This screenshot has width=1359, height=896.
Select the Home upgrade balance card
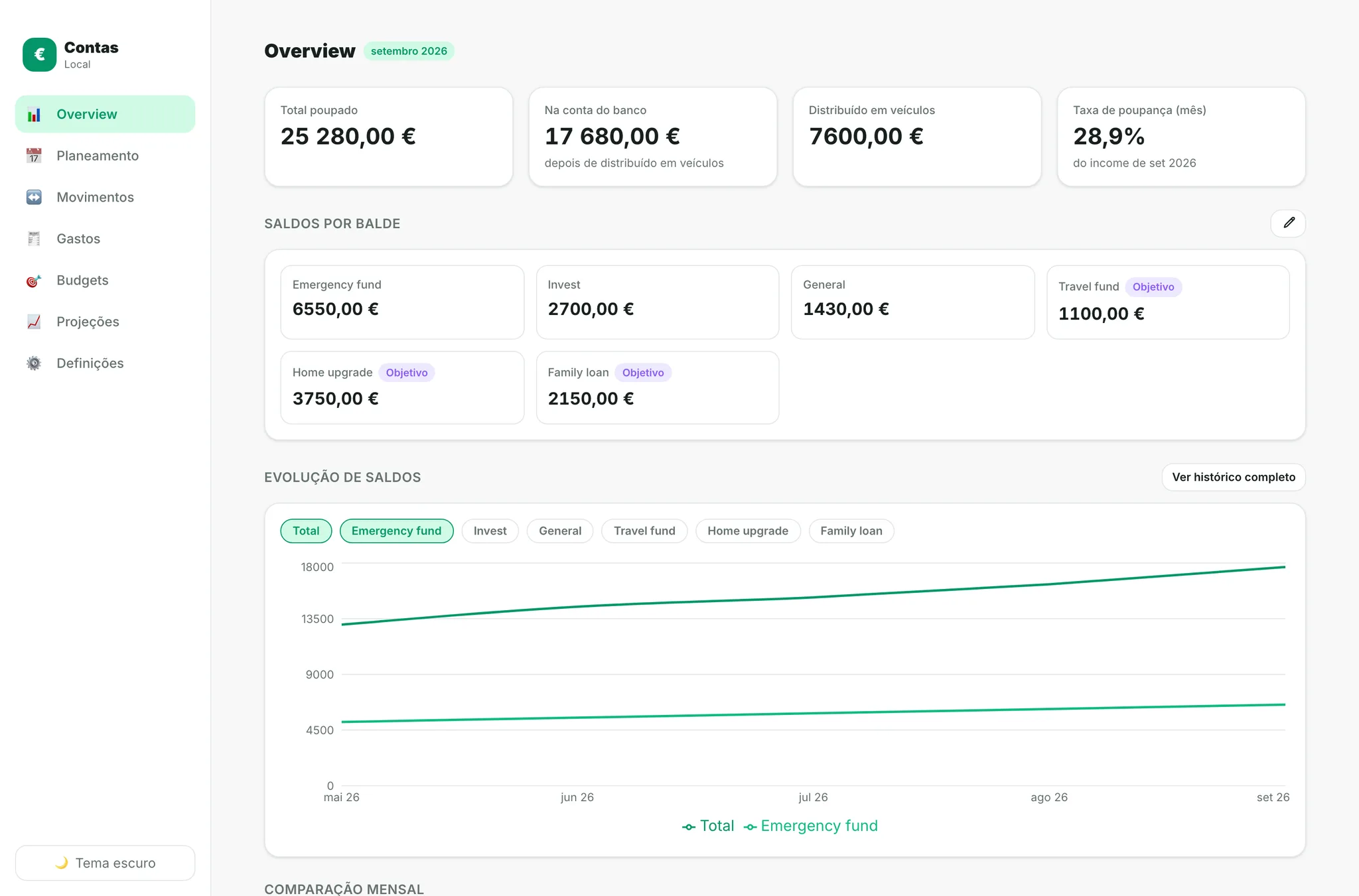pos(402,387)
